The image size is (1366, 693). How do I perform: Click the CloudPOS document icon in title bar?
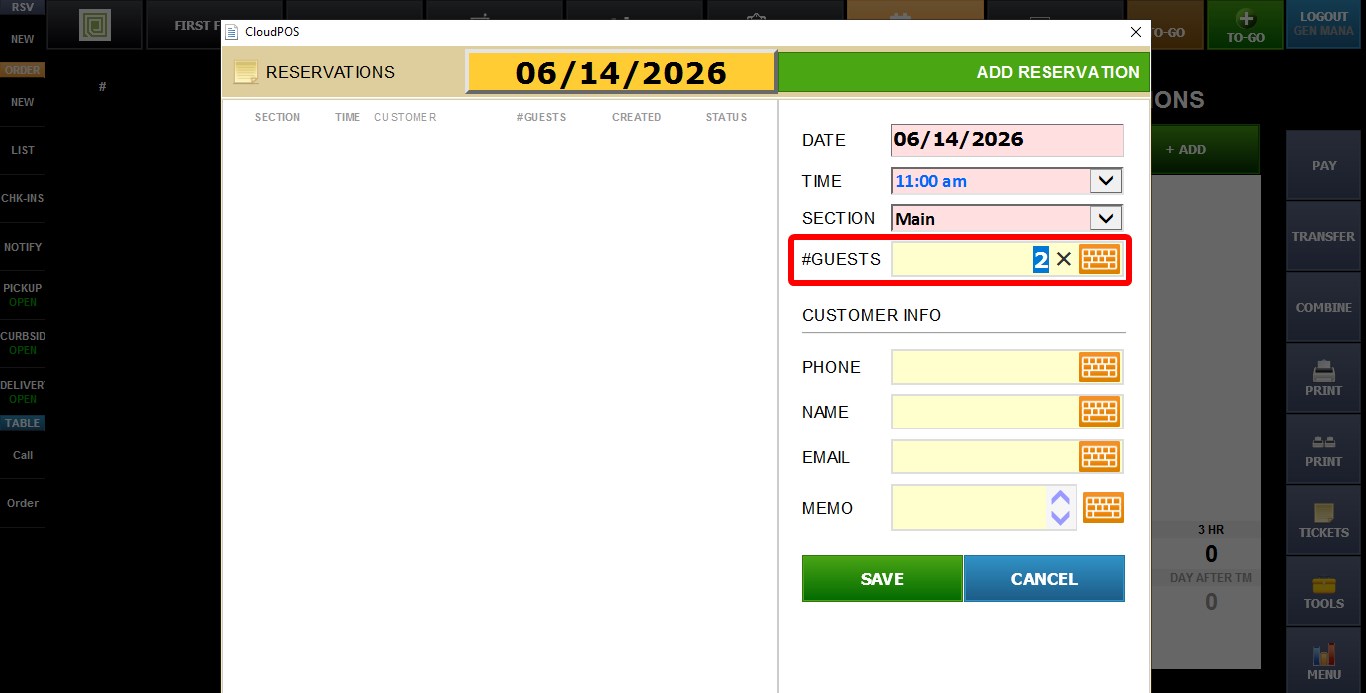(232, 32)
